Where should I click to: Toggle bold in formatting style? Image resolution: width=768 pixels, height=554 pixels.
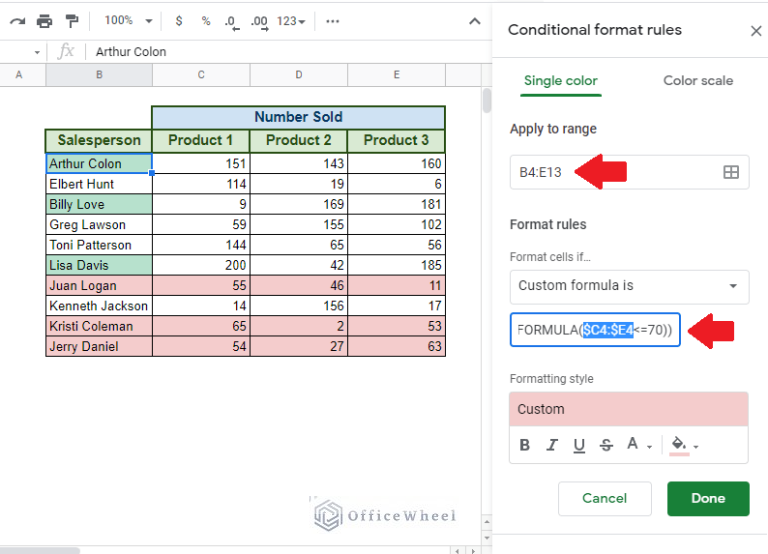(x=525, y=445)
